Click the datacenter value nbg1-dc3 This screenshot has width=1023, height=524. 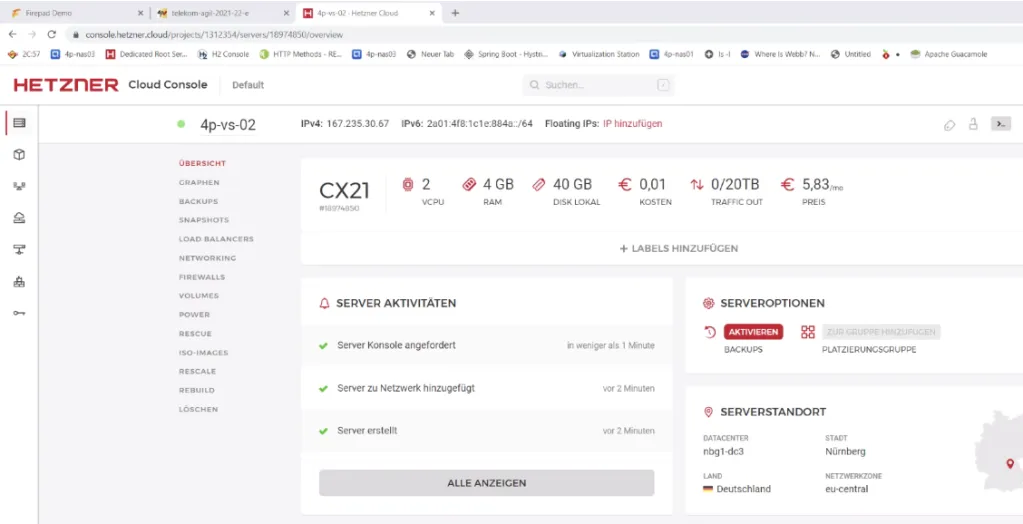[723, 452]
